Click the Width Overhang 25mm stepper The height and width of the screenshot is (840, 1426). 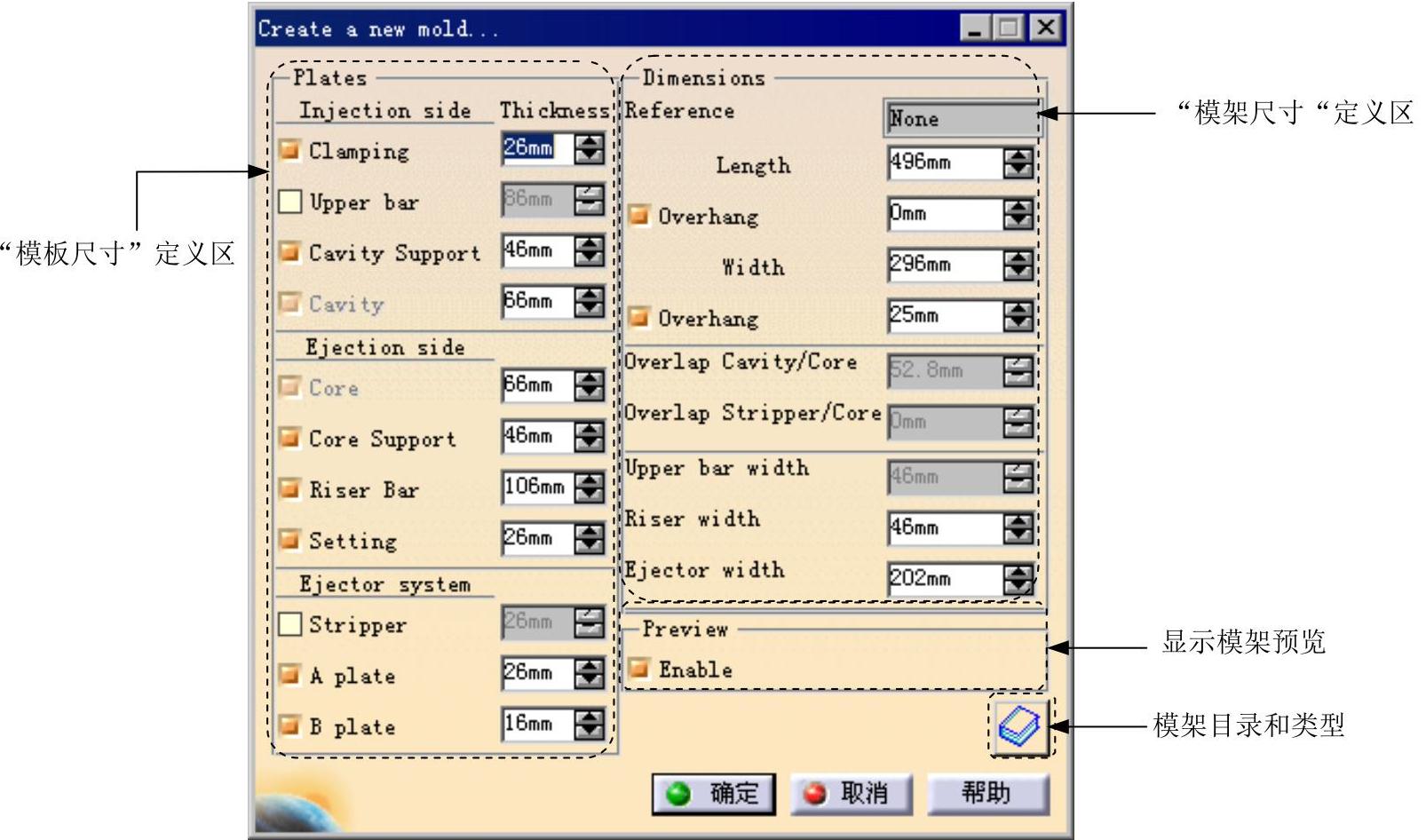(1018, 315)
